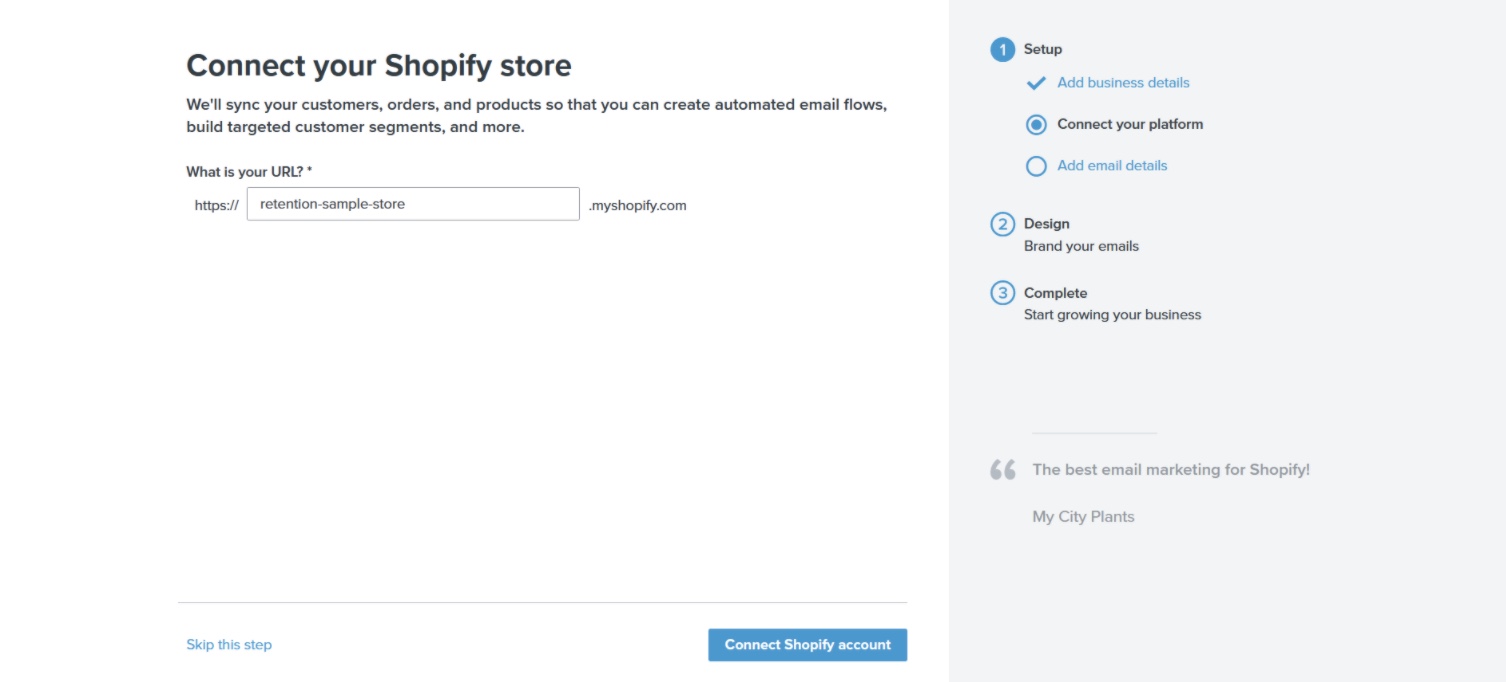The height and width of the screenshot is (682, 1506).
Task: Click the step 3 Complete circle icon
Action: tap(1002, 293)
